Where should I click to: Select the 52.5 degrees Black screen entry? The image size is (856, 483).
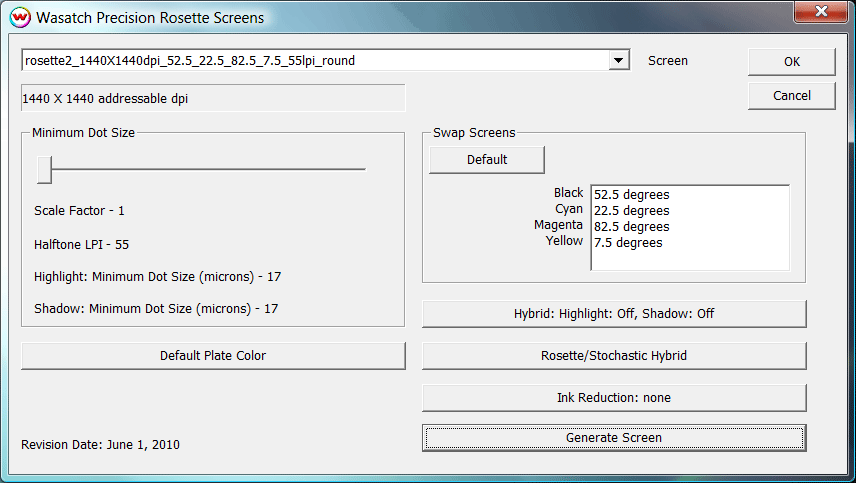tap(631, 194)
